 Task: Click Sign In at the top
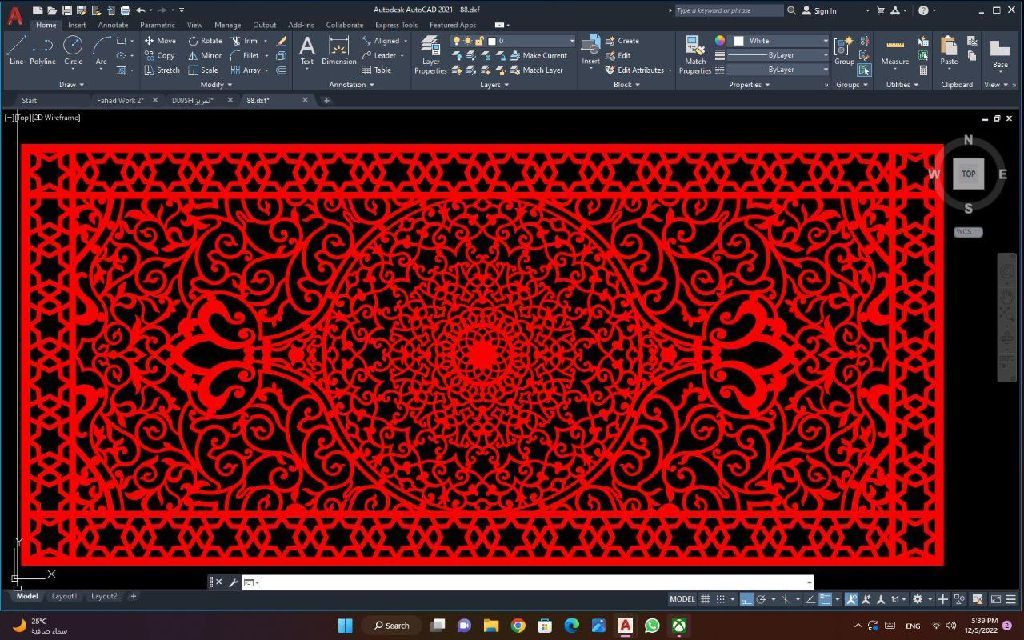pyautogui.click(x=820, y=11)
